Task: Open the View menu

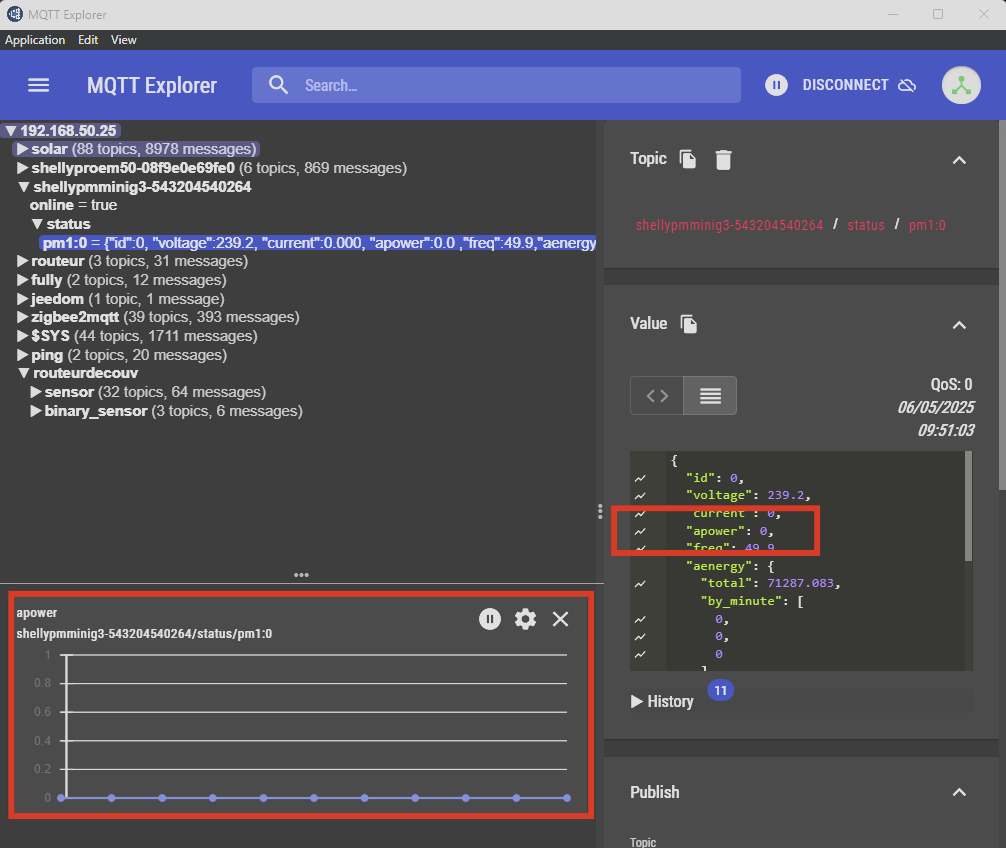Action: pos(124,40)
